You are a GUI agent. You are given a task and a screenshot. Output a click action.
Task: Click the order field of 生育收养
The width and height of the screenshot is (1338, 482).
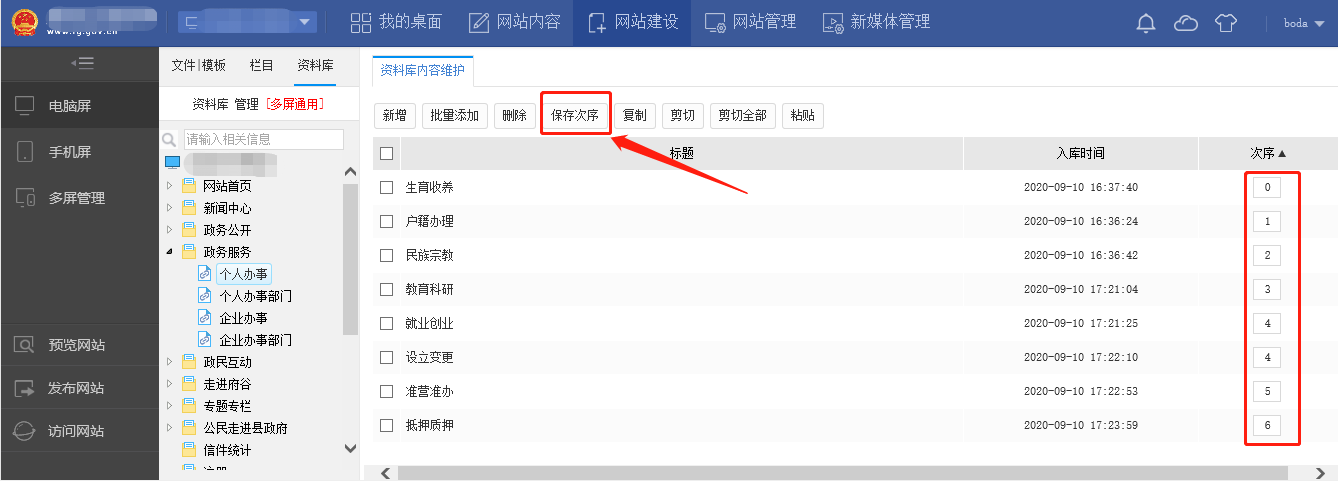tap(1267, 188)
